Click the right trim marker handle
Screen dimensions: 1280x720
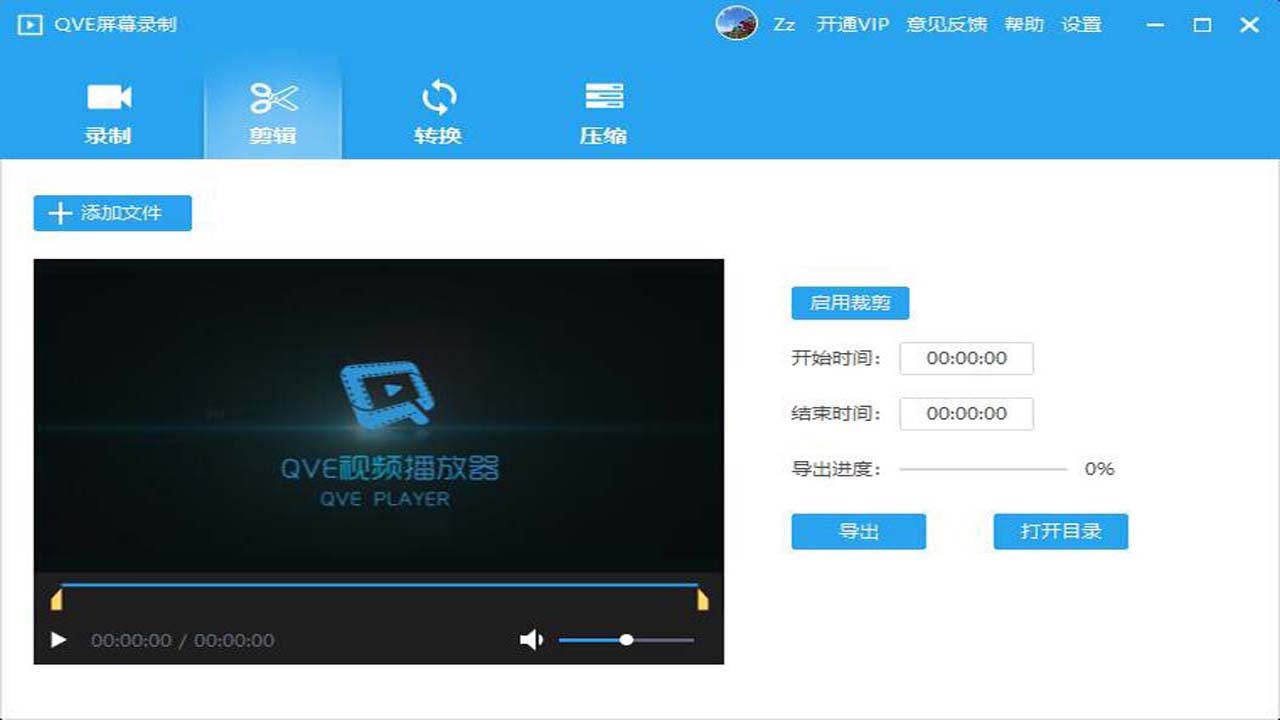pyautogui.click(x=703, y=598)
